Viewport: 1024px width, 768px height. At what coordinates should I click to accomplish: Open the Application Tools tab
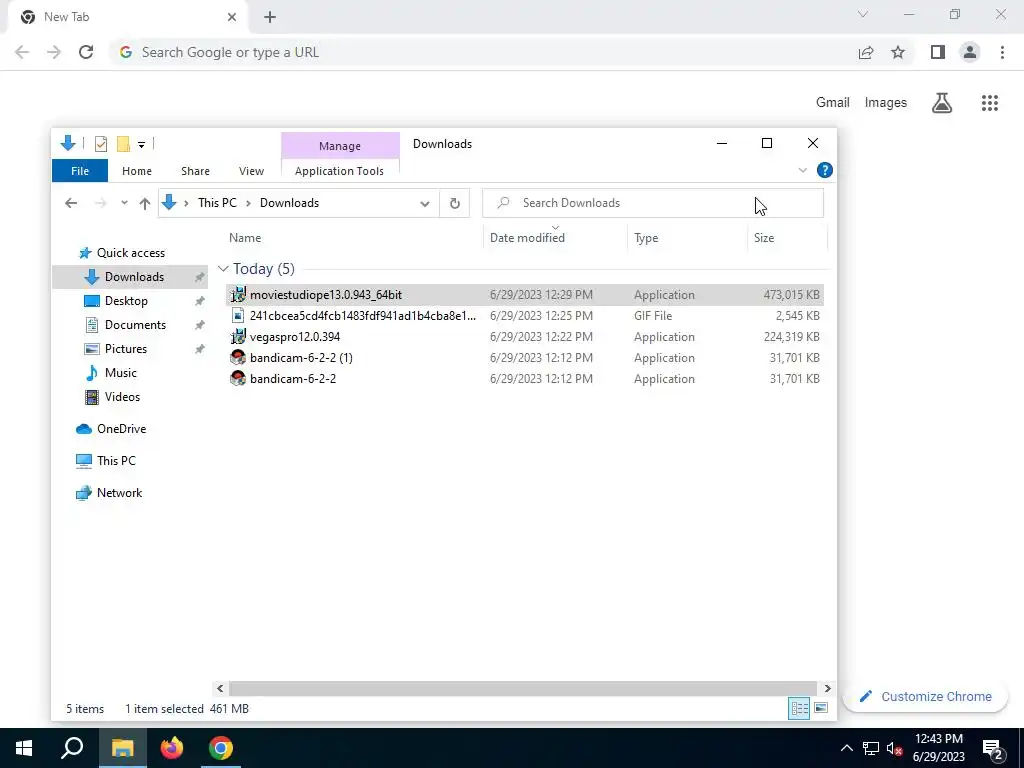point(339,170)
